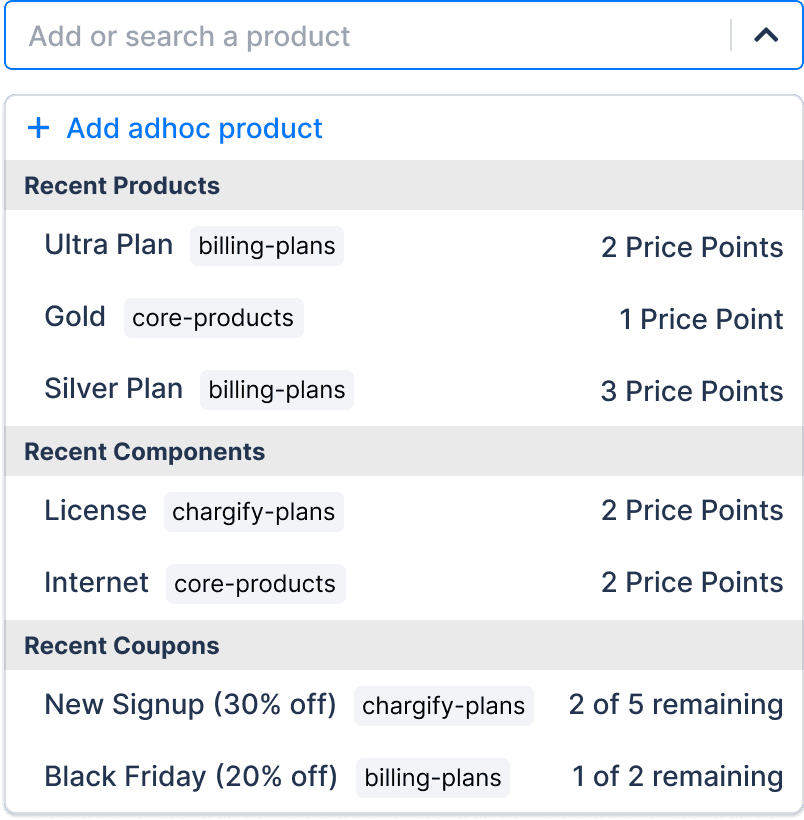The image size is (804, 820).
Task: Pick the Internet component
Action: pyautogui.click(x=97, y=583)
